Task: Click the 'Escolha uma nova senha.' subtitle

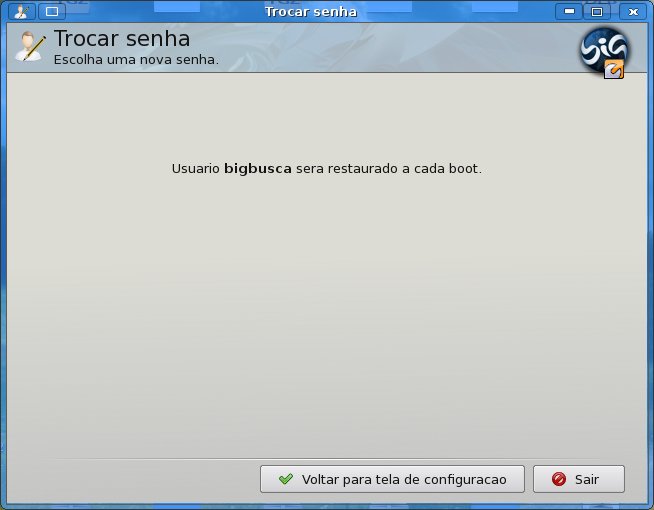Action: coord(136,60)
